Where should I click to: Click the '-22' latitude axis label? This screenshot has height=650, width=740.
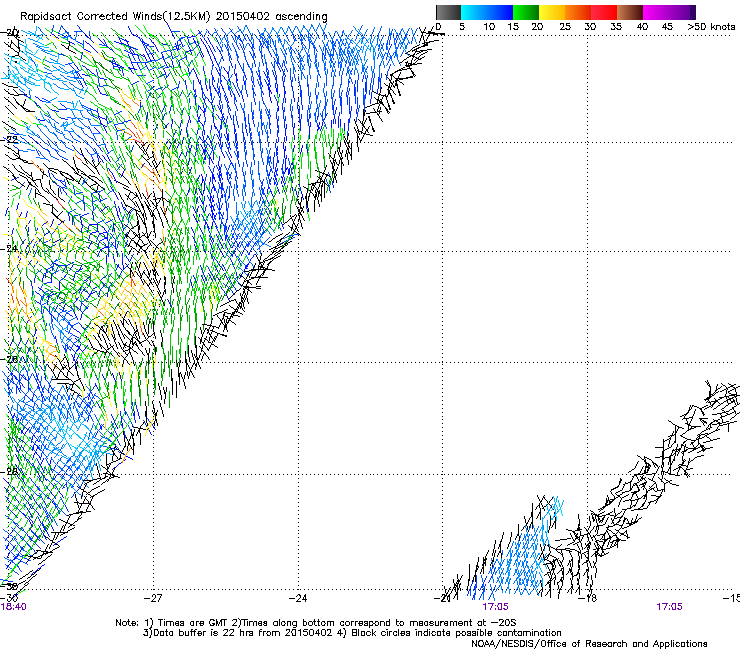point(9,140)
